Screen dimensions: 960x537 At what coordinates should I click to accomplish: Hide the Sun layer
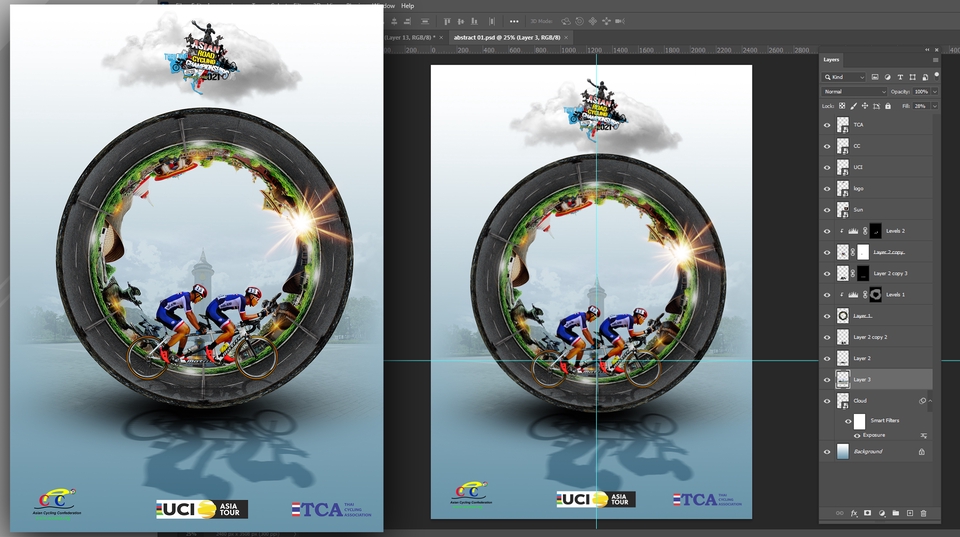[x=827, y=210]
